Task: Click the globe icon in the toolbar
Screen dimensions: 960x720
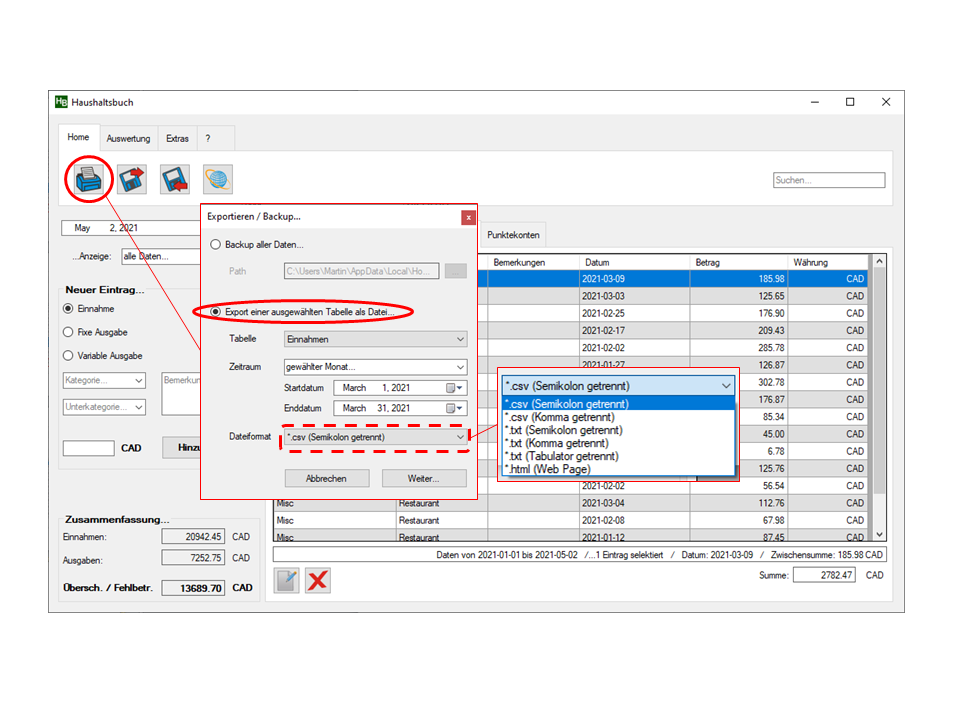Action: click(x=218, y=180)
